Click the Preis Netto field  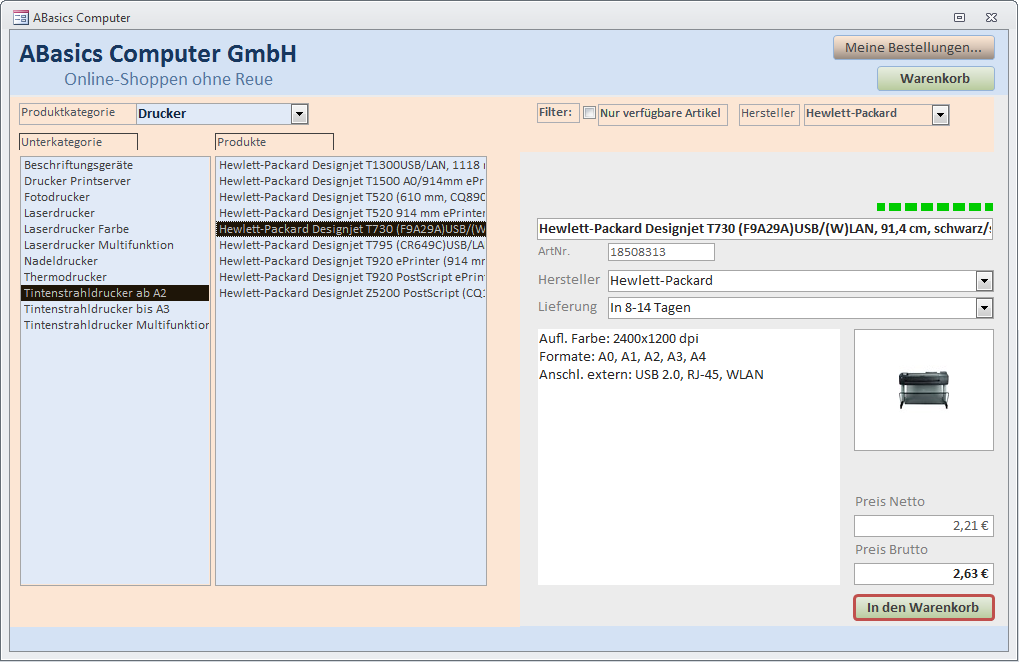(x=923, y=526)
